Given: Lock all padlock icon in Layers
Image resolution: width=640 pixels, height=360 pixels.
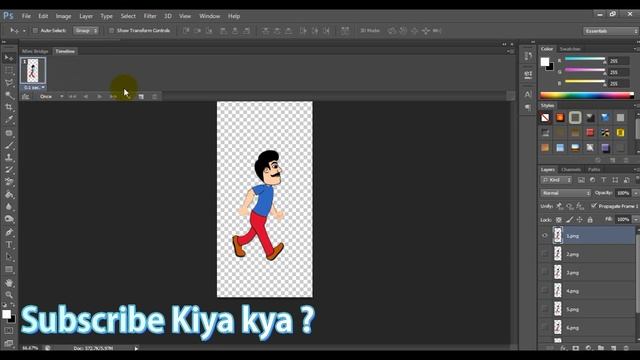Looking at the screenshot, I should [590, 220].
